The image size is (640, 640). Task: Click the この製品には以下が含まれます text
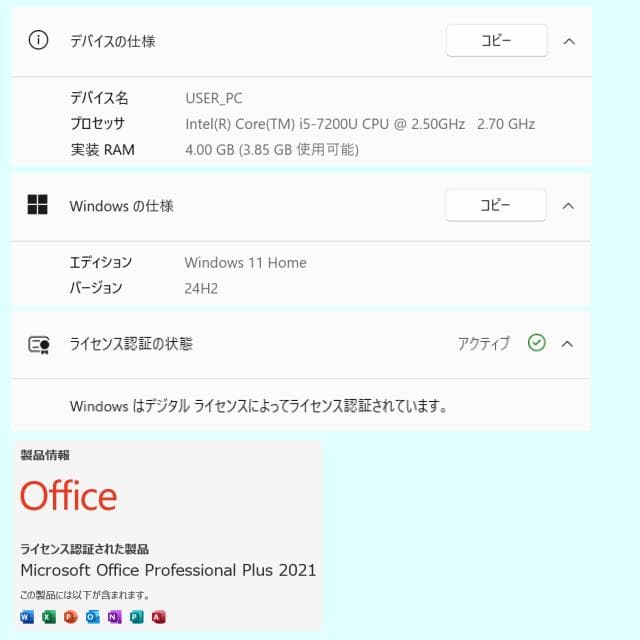[85, 595]
